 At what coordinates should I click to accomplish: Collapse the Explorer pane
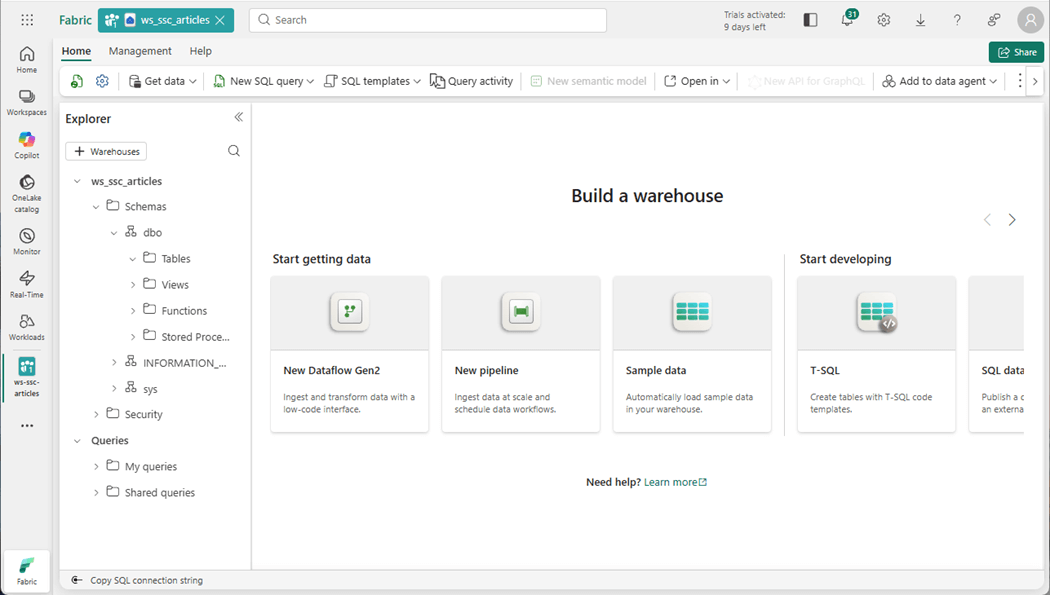[238, 117]
